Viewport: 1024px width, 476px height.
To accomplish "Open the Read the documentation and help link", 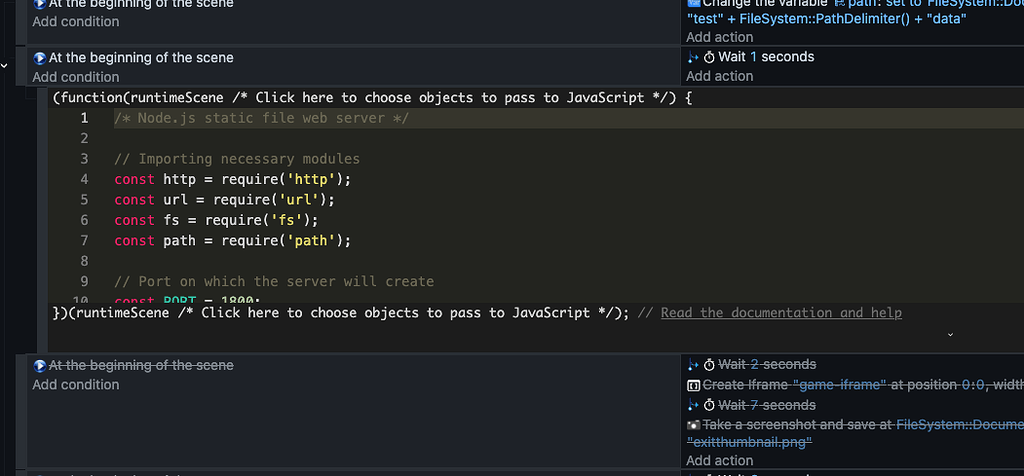I will (x=781, y=313).
